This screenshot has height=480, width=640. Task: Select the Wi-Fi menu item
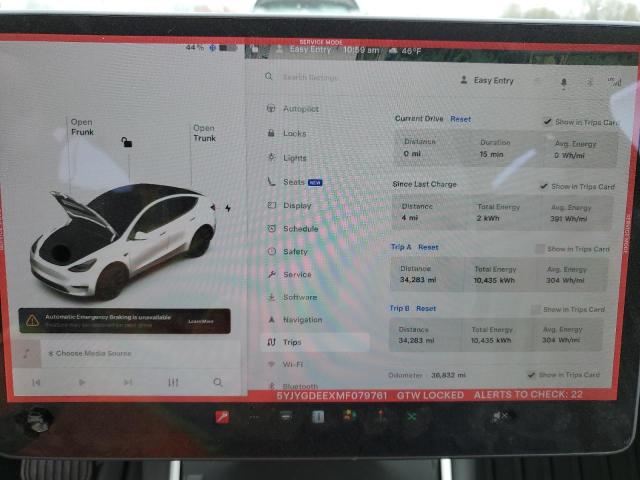(286, 364)
